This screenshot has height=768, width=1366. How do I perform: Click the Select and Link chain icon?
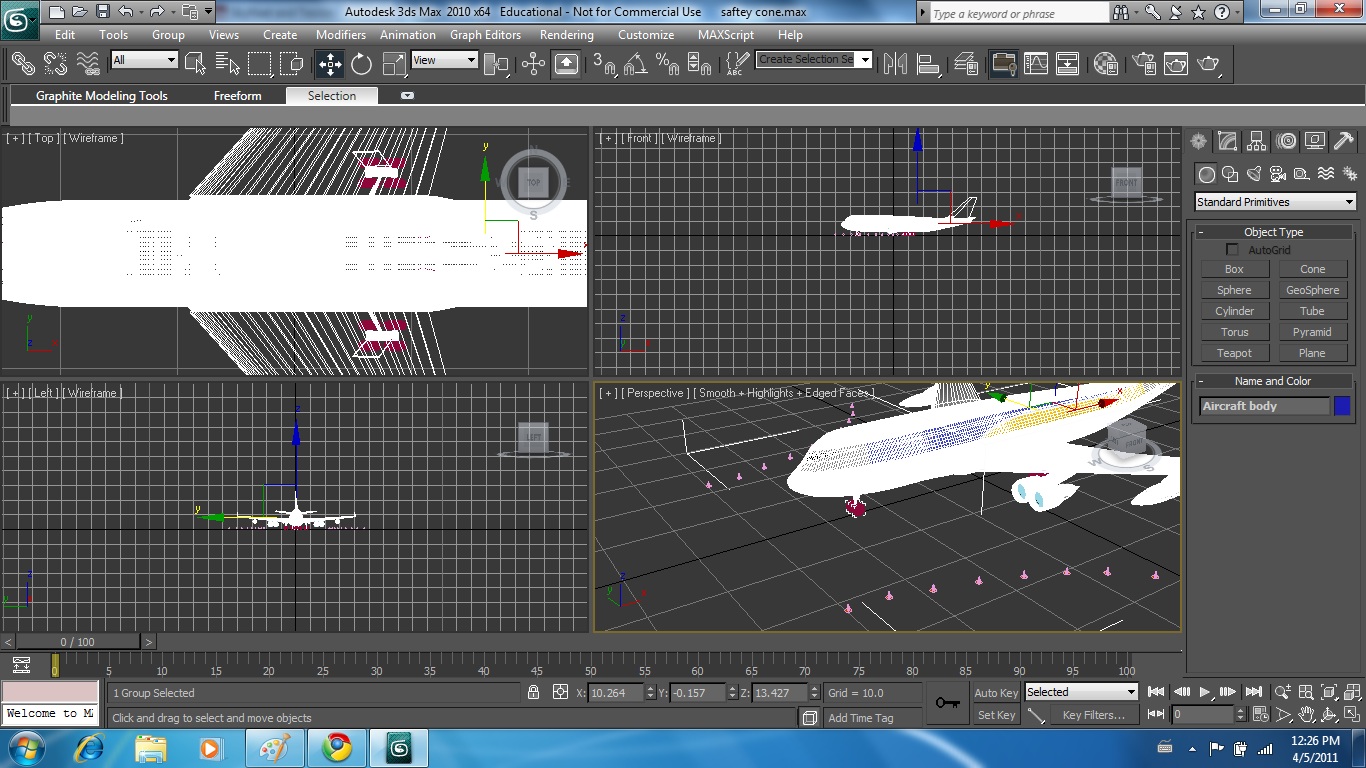[23, 64]
